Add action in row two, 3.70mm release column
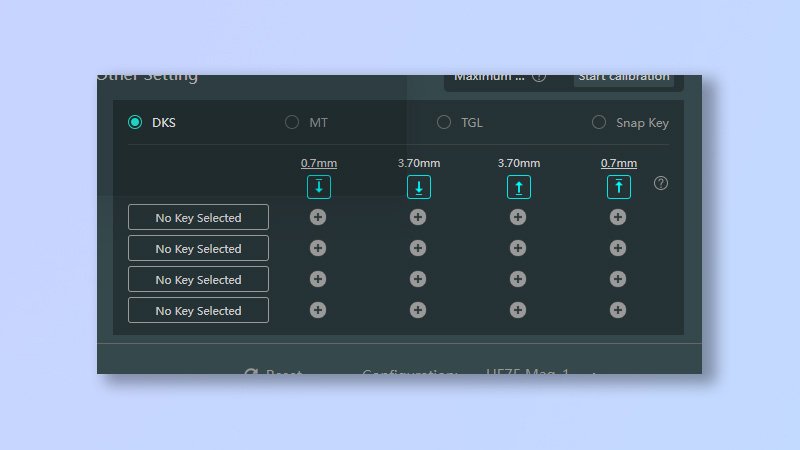Viewport: 800px width, 450px height. pyautogui.click(x=518, y=248)
